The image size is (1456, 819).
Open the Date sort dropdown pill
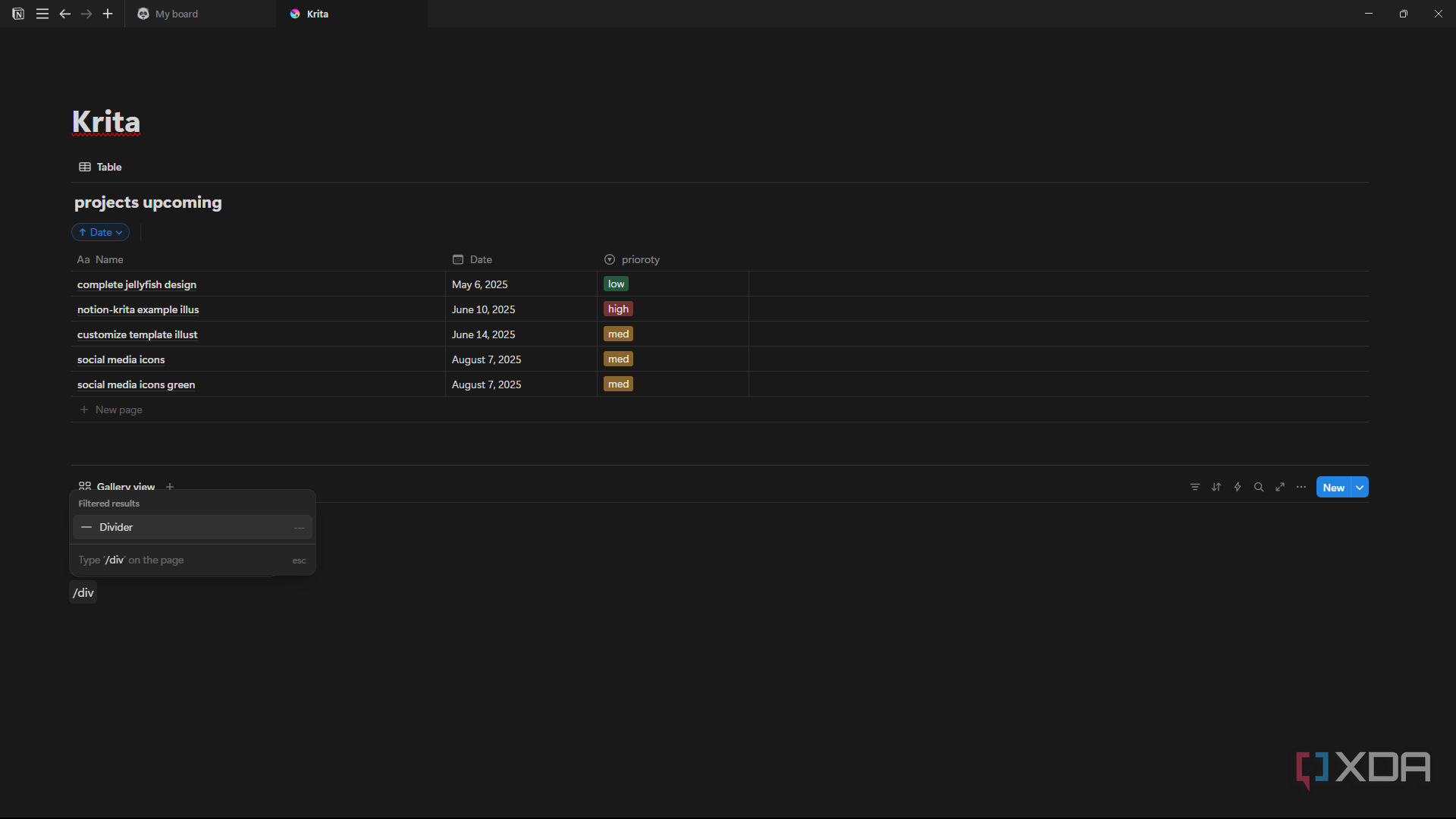pyautogui.click(x=100, y=232)
